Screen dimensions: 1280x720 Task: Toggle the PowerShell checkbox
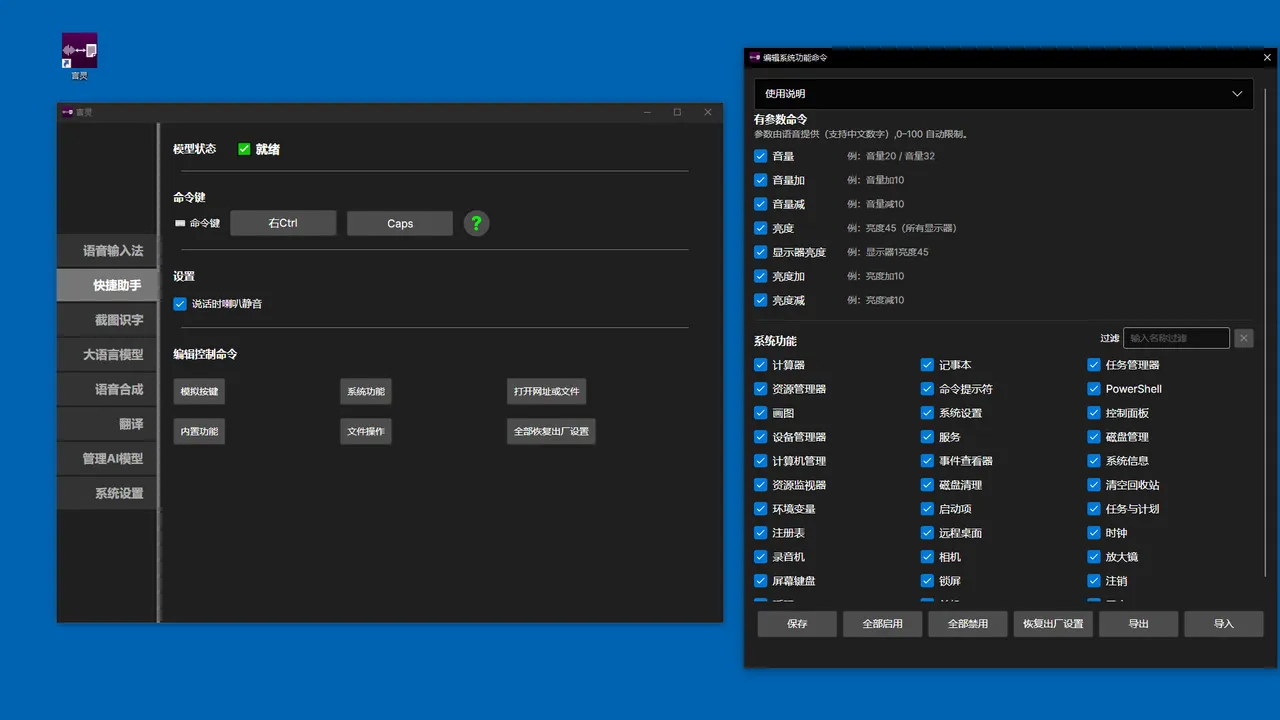pyautogui.click(x=1094, y=389)
